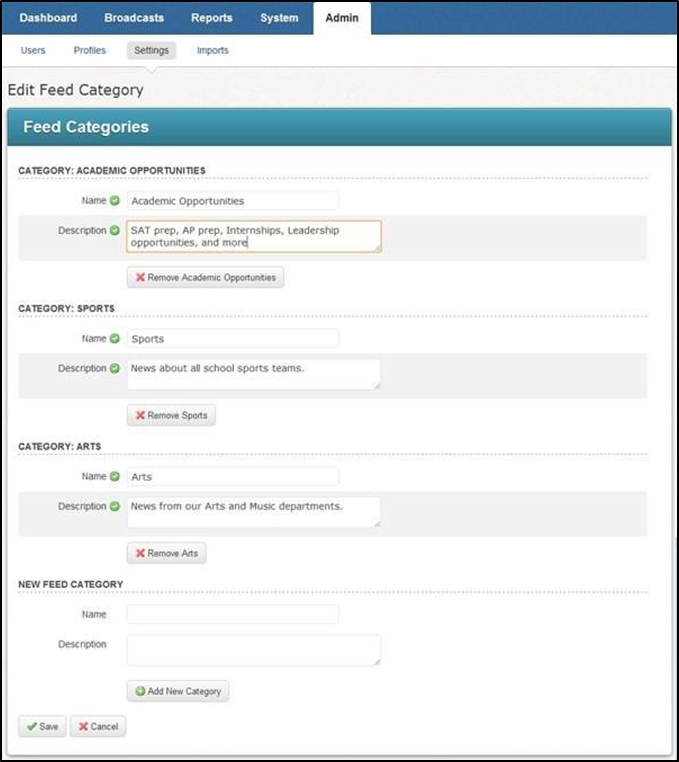Go to the Reports tab
679x762 pixels.
pos(211,18)
